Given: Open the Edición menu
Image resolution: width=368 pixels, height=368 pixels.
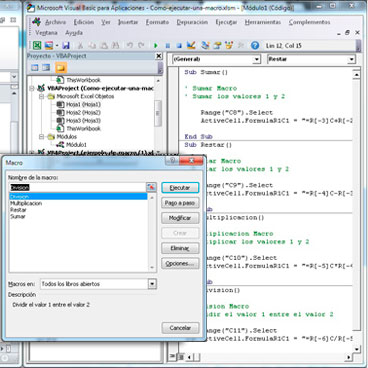Looking at the screenshot, I should click(84, 22).
